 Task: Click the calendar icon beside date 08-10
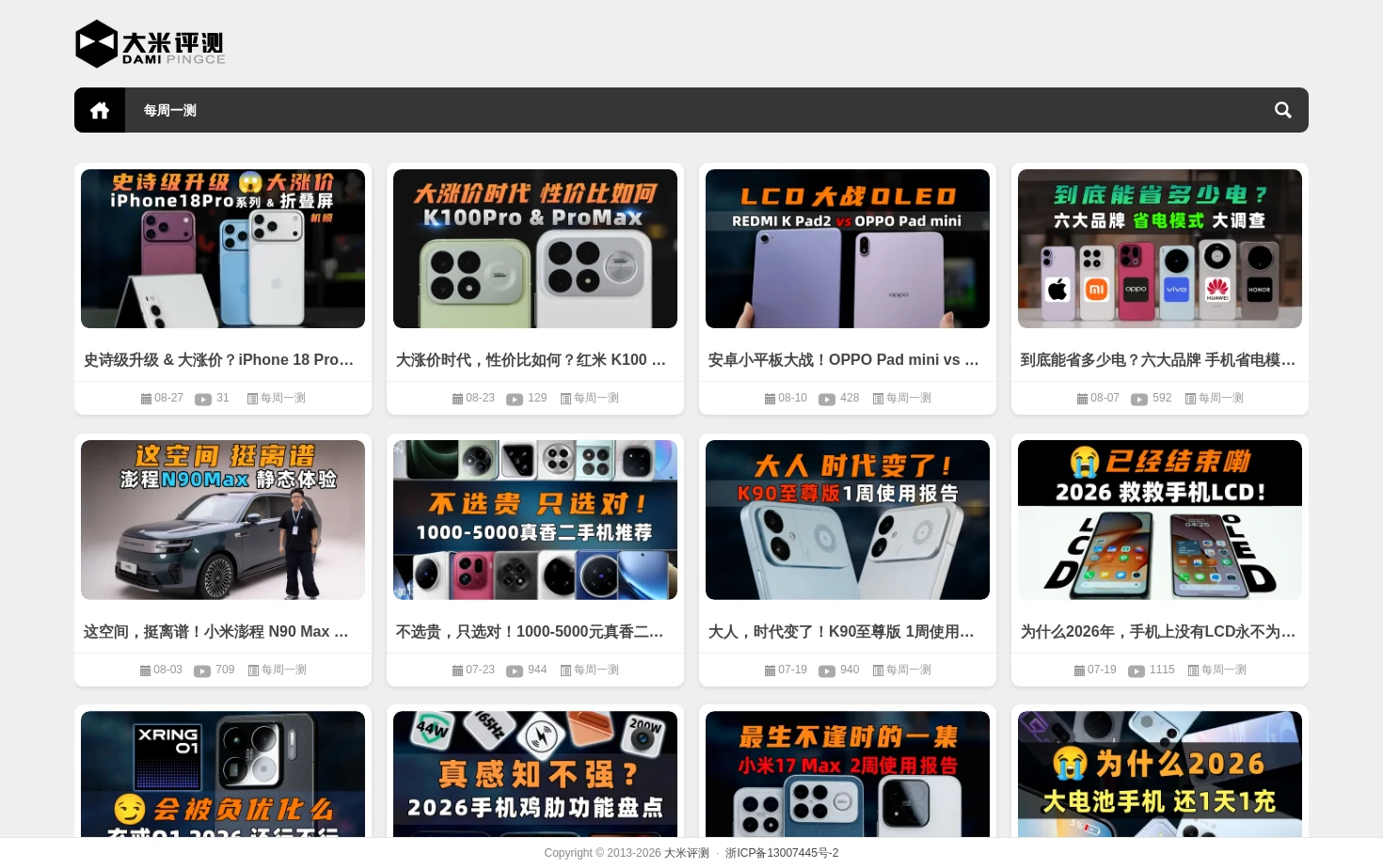(770, 399)
